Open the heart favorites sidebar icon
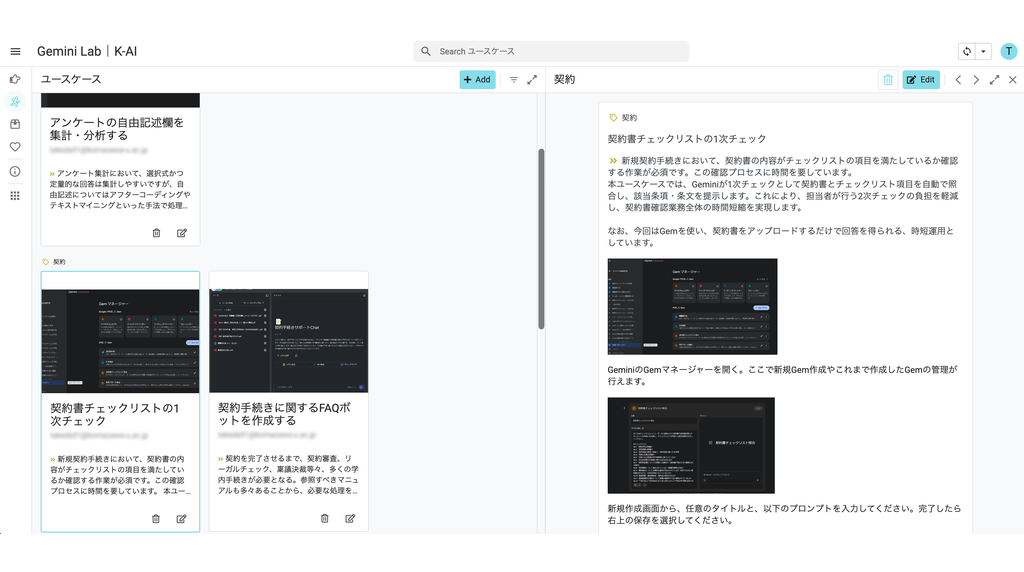Image resolution: width=1024 pixels, height=572 pixels. pyautogui.click(x=15, y=147)
